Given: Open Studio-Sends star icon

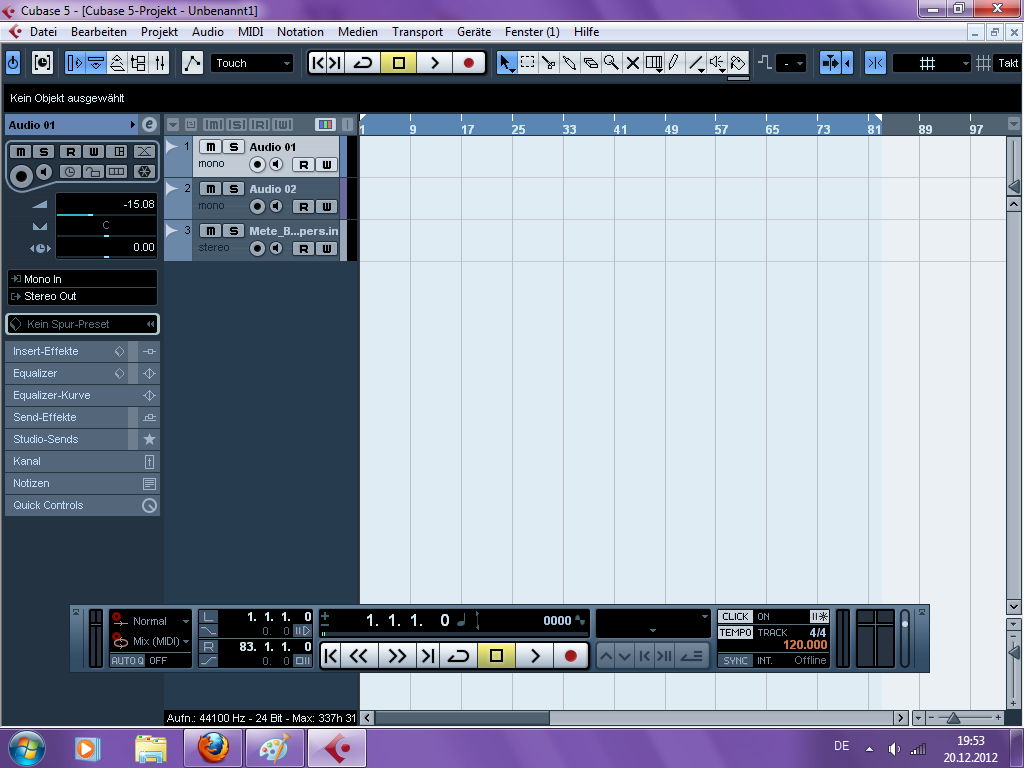Looking at the screenshot, I should pos(150,440).
